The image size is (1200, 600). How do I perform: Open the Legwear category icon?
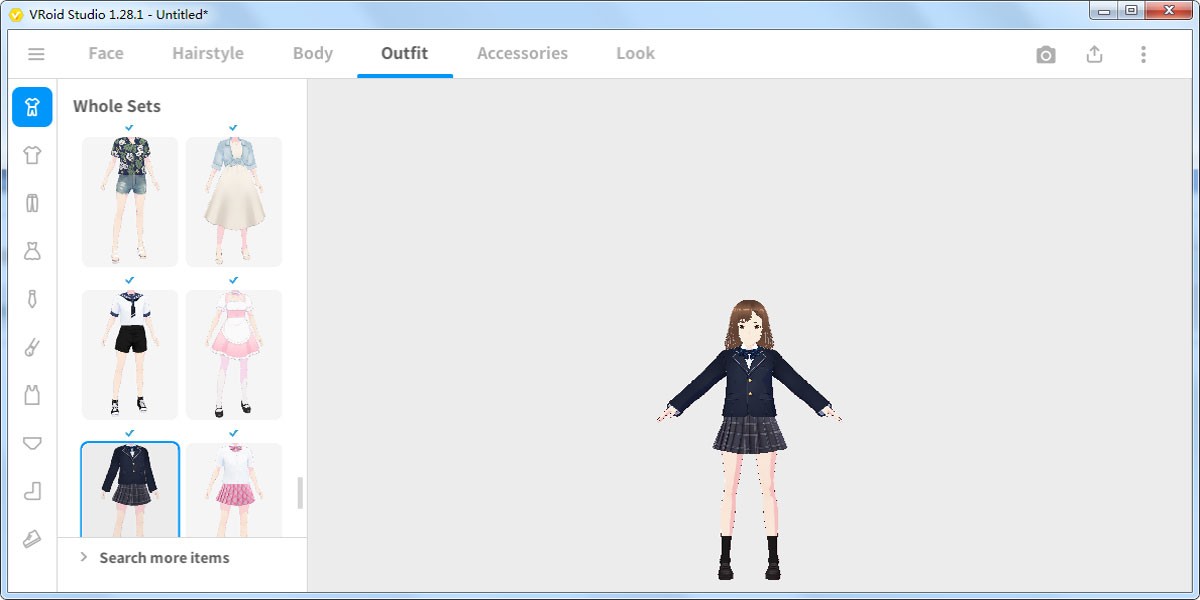[x=32, y=347]
